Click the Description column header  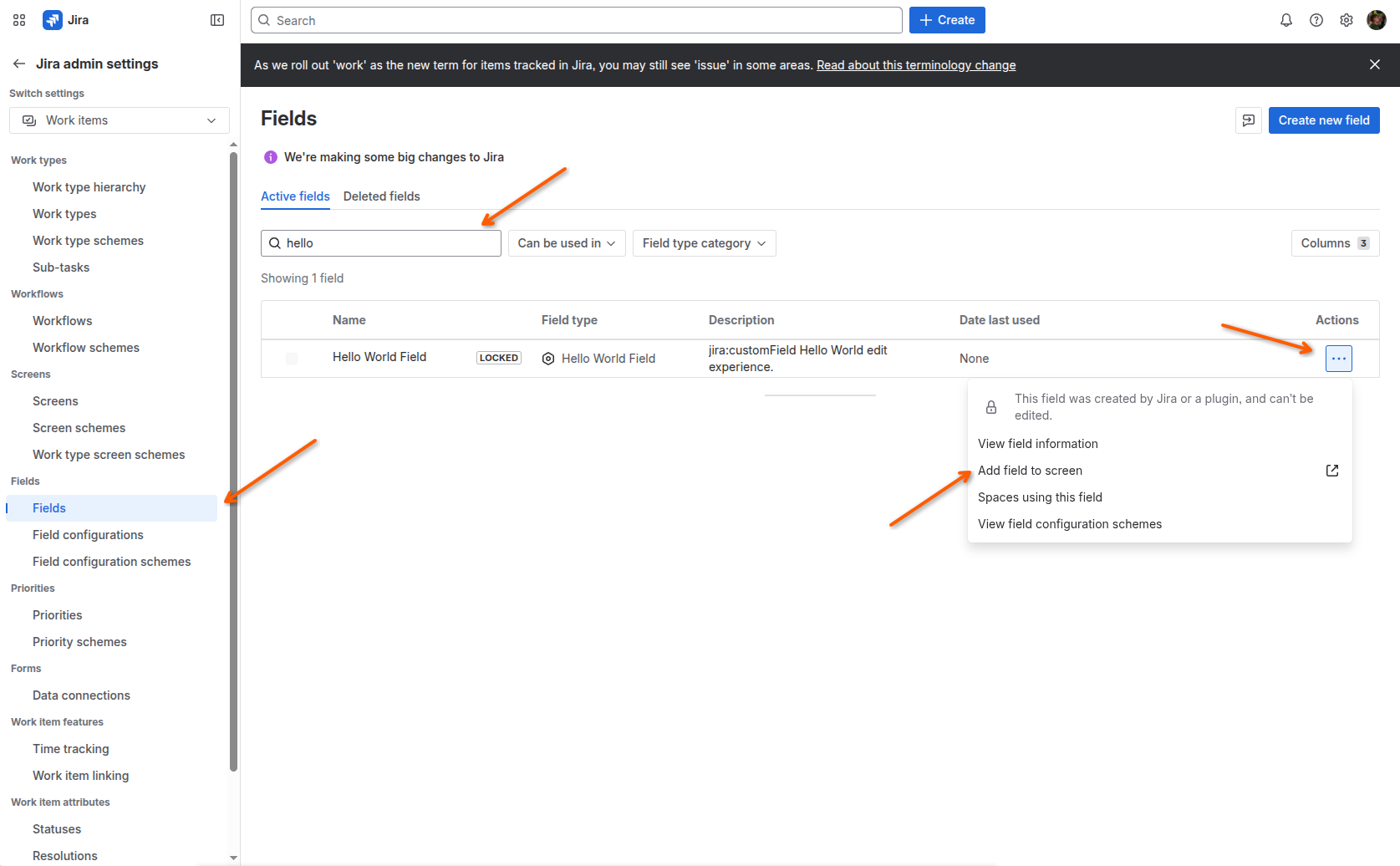point(741,320)
